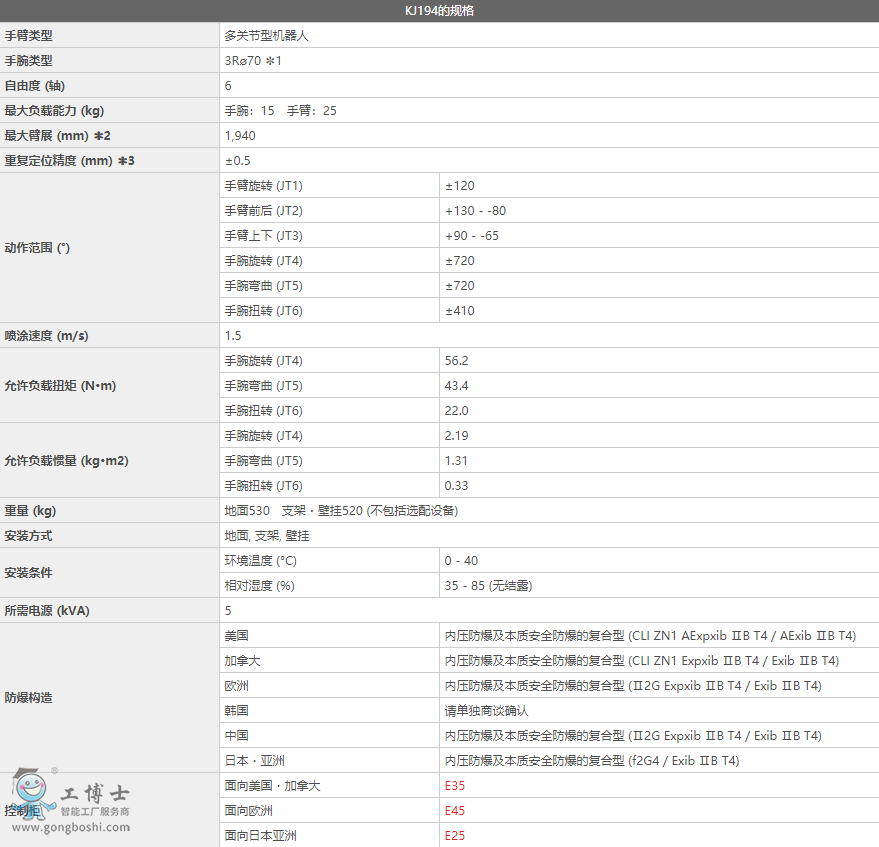
Task: Click the 重复定位精度 ±0.5 value
Action: pos(238,161)
